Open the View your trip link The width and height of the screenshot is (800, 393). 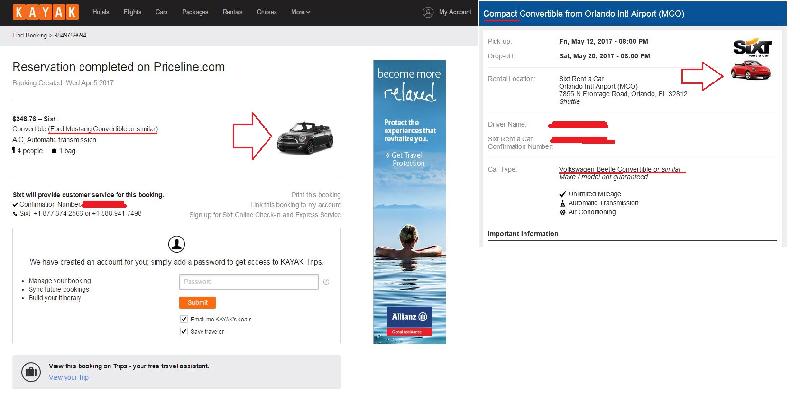pyautogui.click(x=68, y=378)
